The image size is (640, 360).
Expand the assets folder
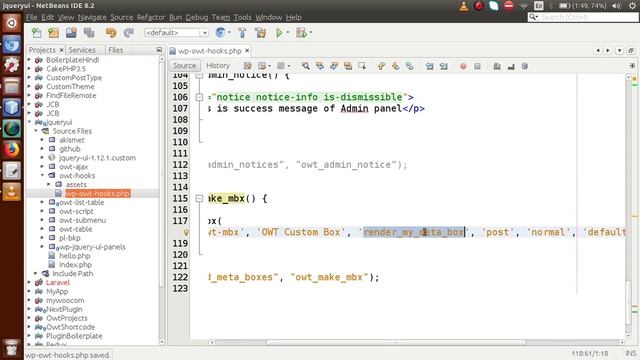[x=49, y=184]
